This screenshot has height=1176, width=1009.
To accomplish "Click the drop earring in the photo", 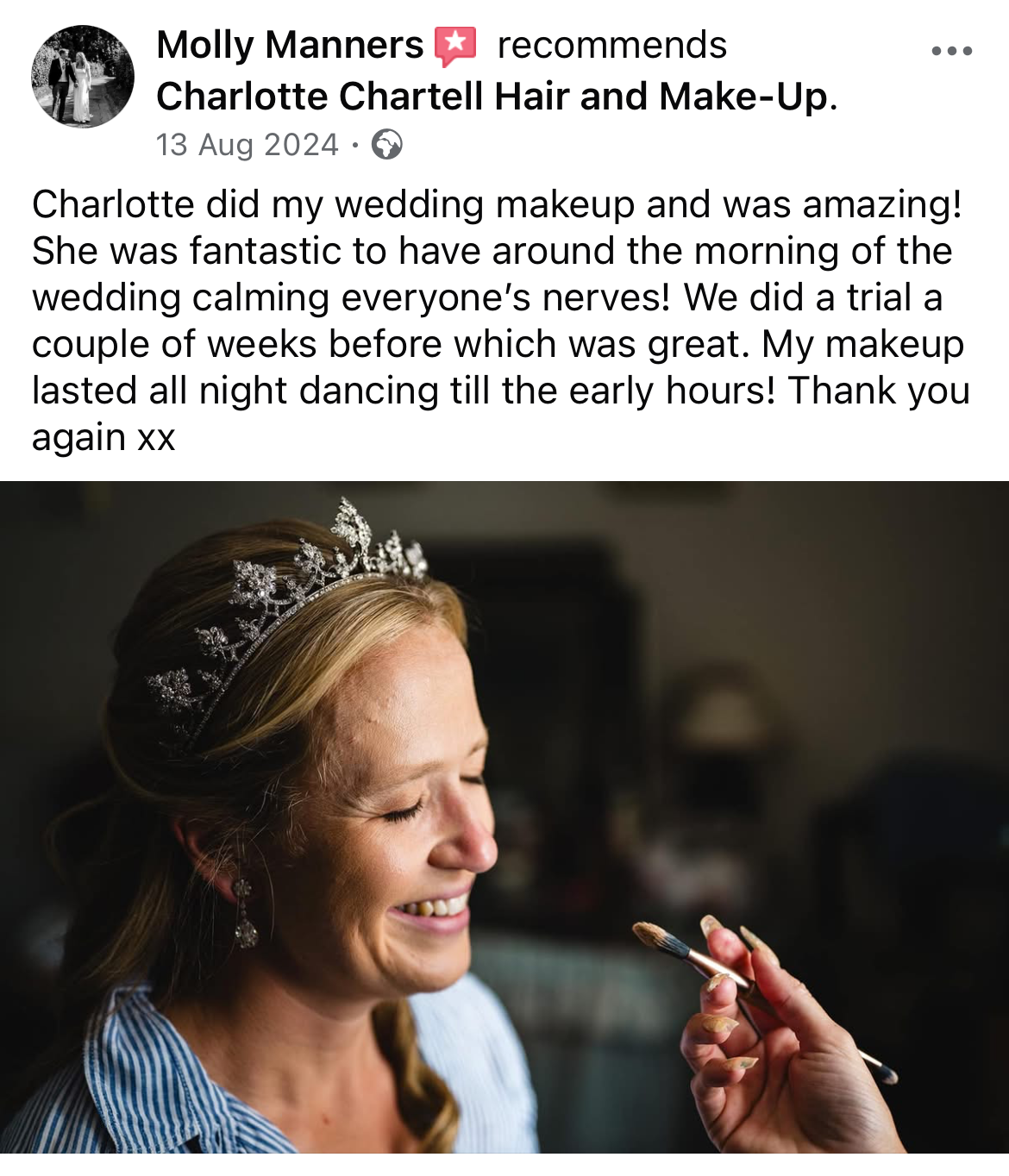I will [244, 913].
